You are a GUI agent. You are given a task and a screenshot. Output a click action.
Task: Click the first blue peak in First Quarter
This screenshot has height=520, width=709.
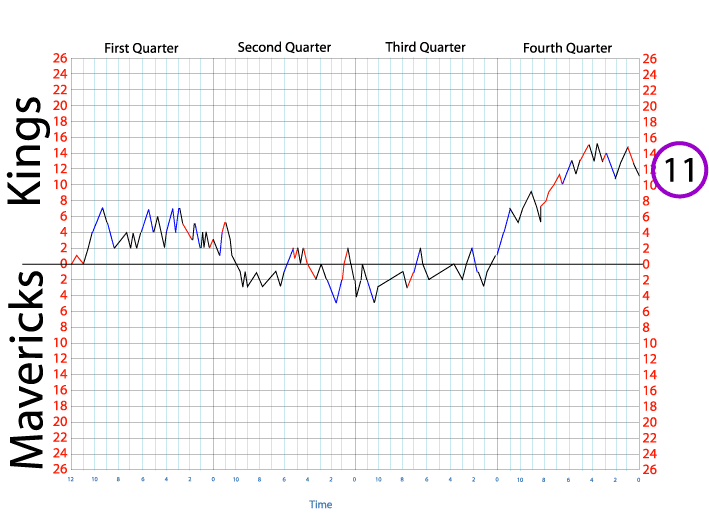(103, 208)
